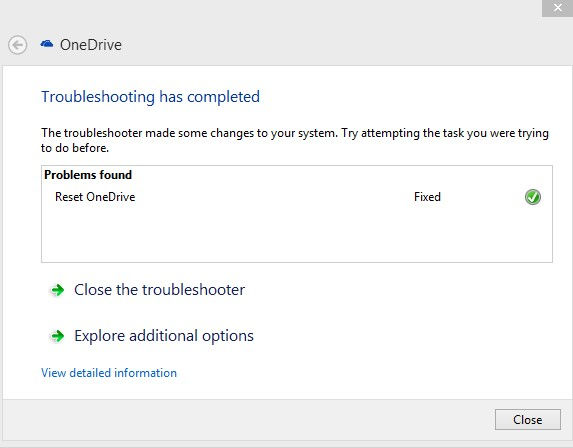
Task: Click the arrow beside Explore additional options
Action: point(57,336)
